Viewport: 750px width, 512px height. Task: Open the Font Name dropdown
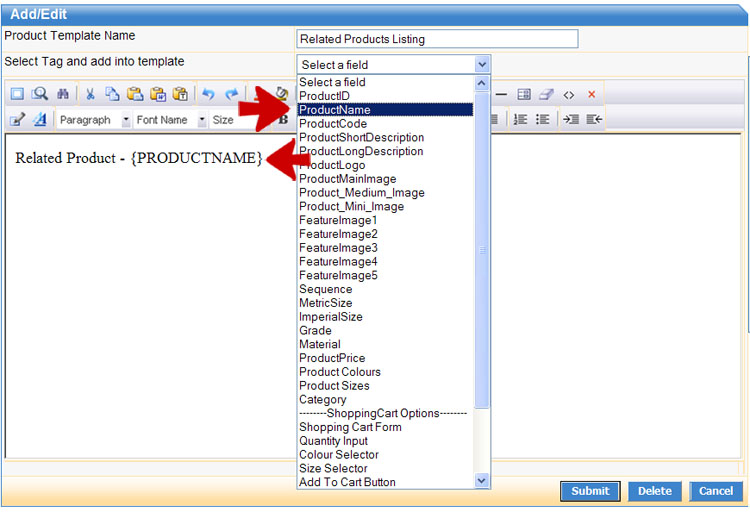point(170,120)
